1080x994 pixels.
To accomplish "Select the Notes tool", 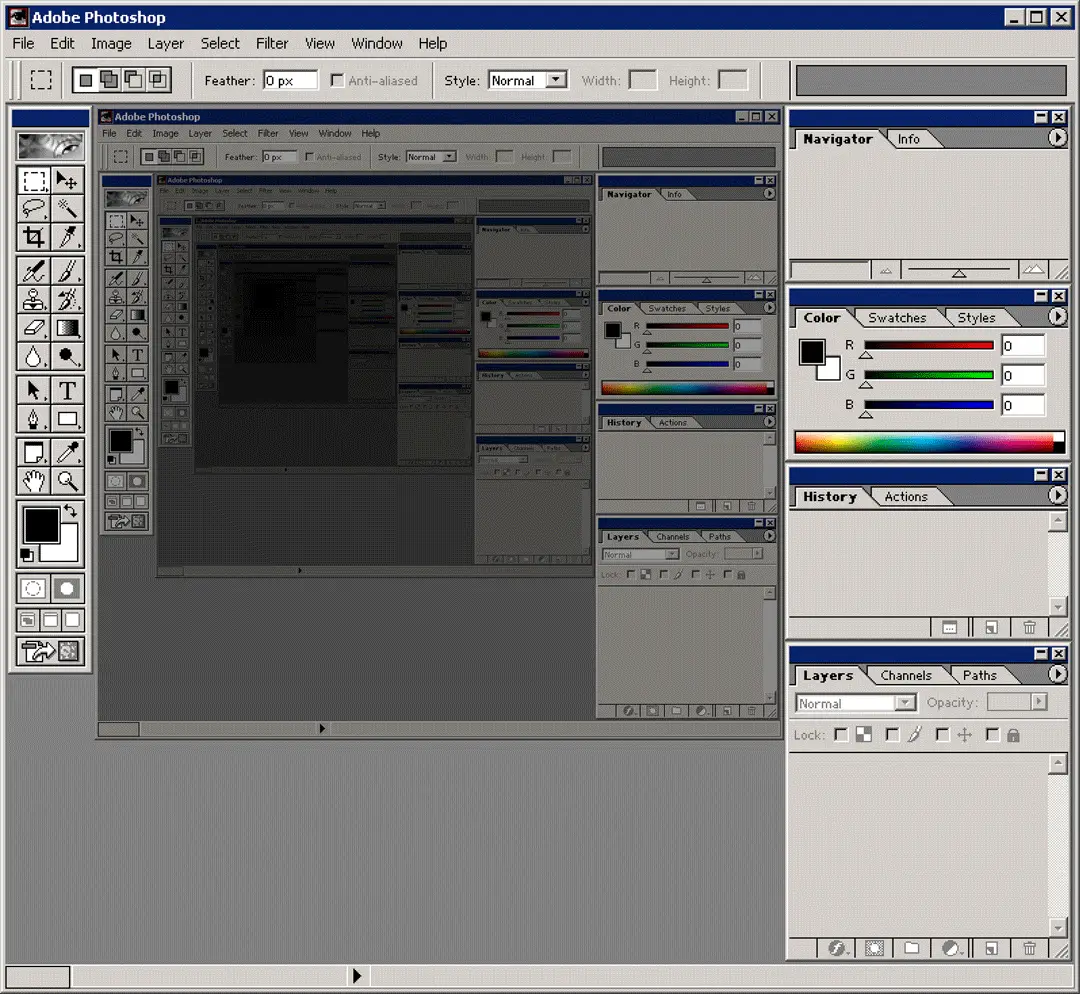I will tap(34, 453).
